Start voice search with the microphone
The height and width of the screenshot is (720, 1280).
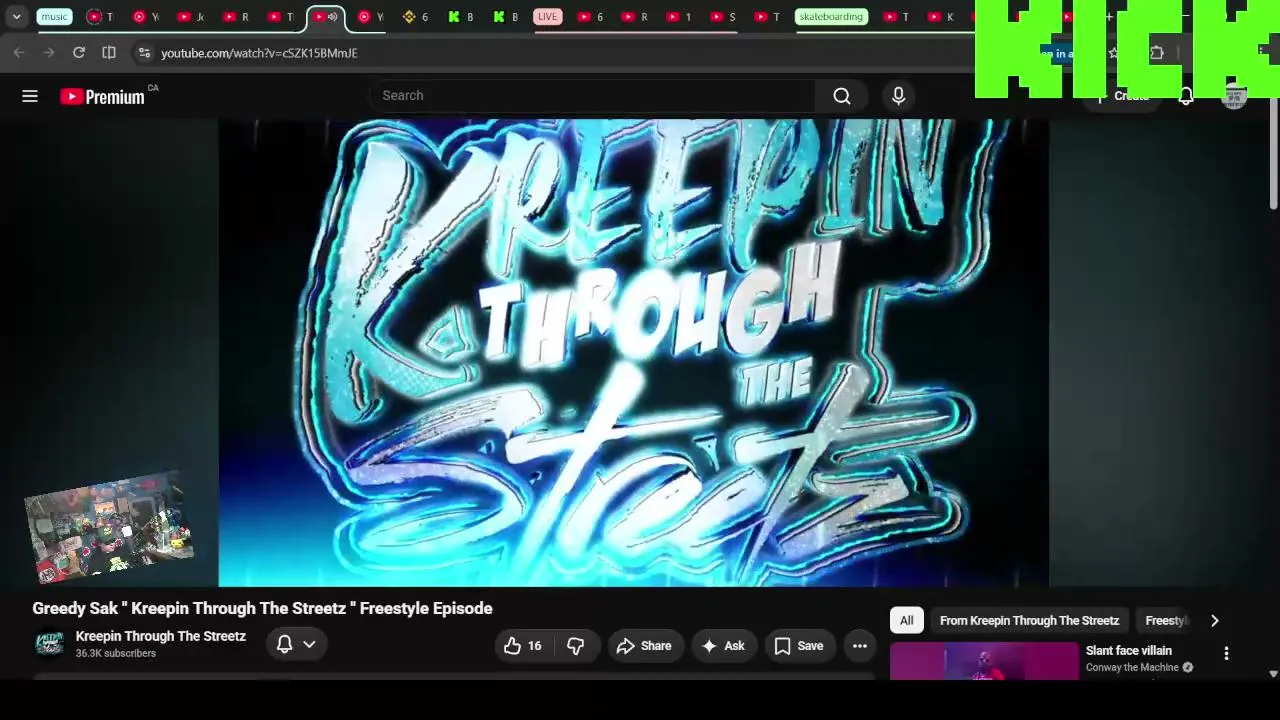click(898, 96)
